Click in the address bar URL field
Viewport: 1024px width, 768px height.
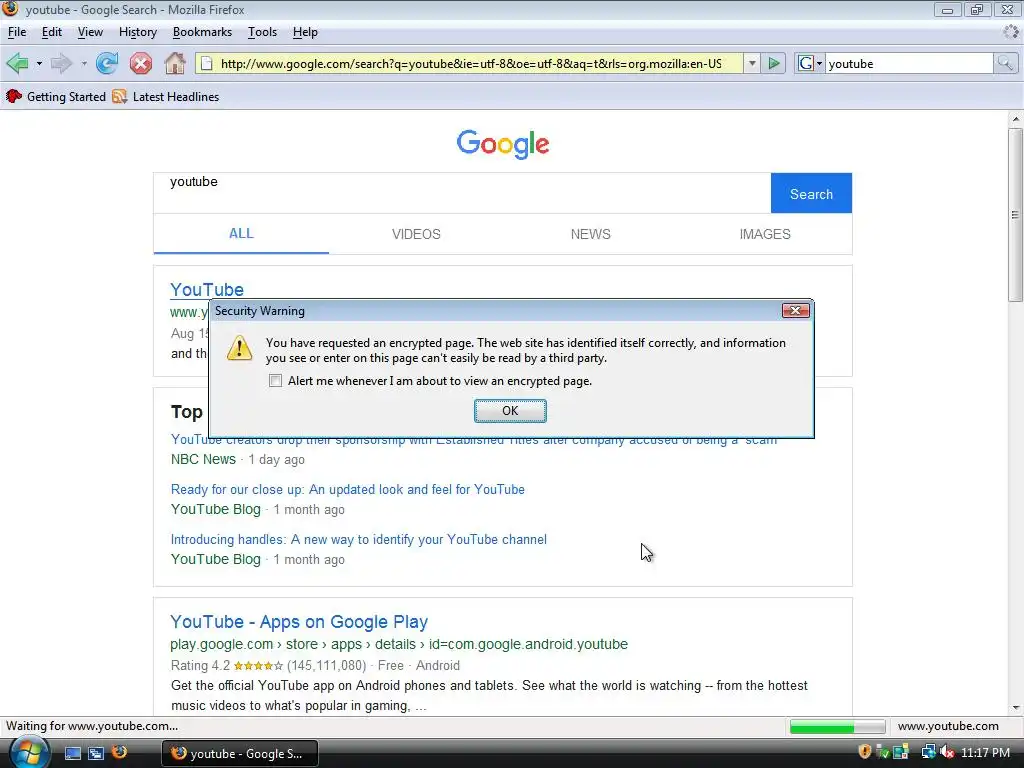point(471,63)
